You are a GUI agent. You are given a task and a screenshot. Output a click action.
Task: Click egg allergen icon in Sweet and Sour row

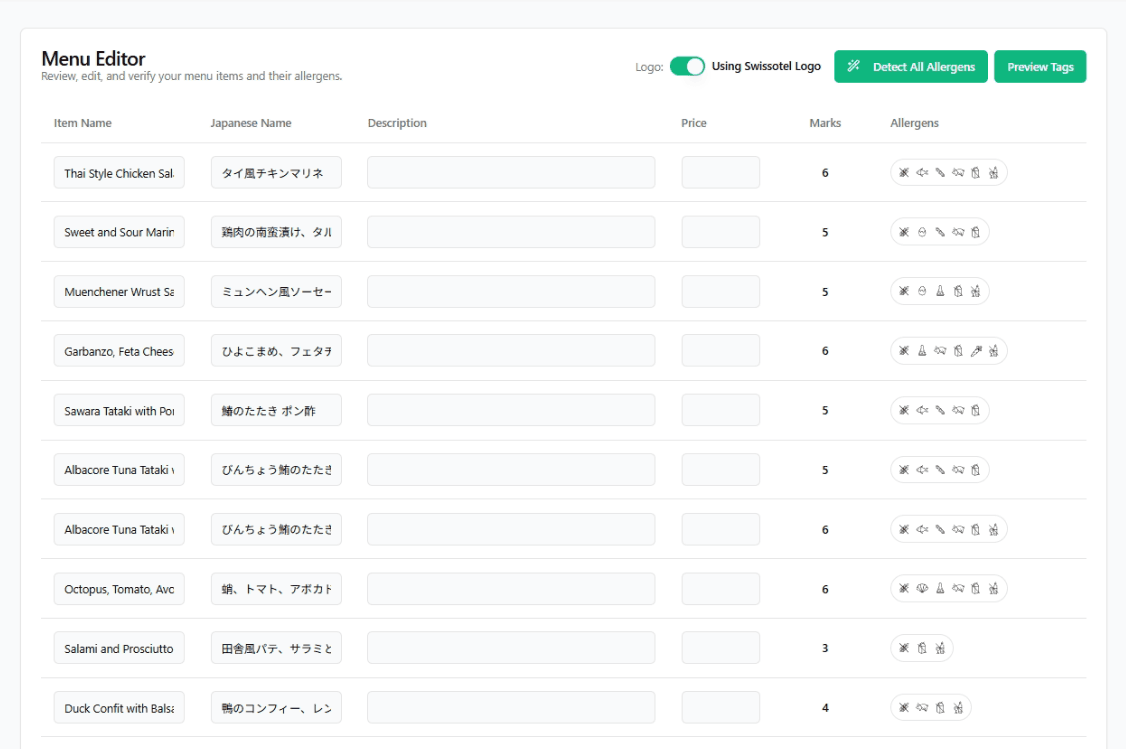[922, 232]
